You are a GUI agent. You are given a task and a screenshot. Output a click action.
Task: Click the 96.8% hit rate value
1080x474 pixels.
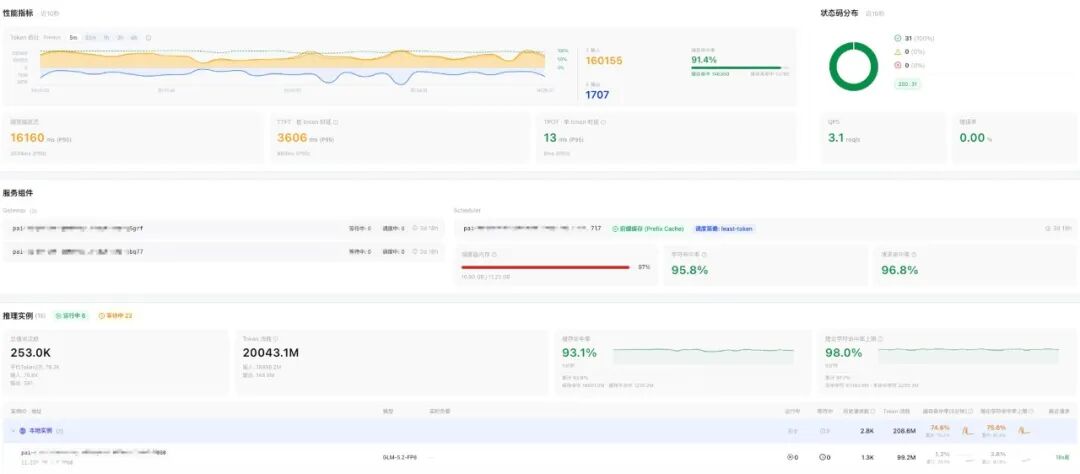pyautogui.click(x=900, y=270)
